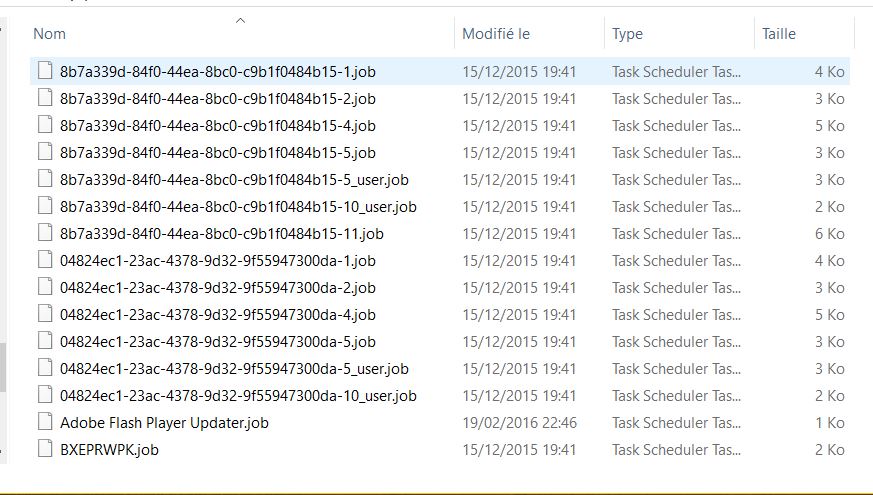The width and height of the screenshot is (873, 495).
Task: Select the Adobe Flash Player Updater.job file name
Action: tap(164, 423)
